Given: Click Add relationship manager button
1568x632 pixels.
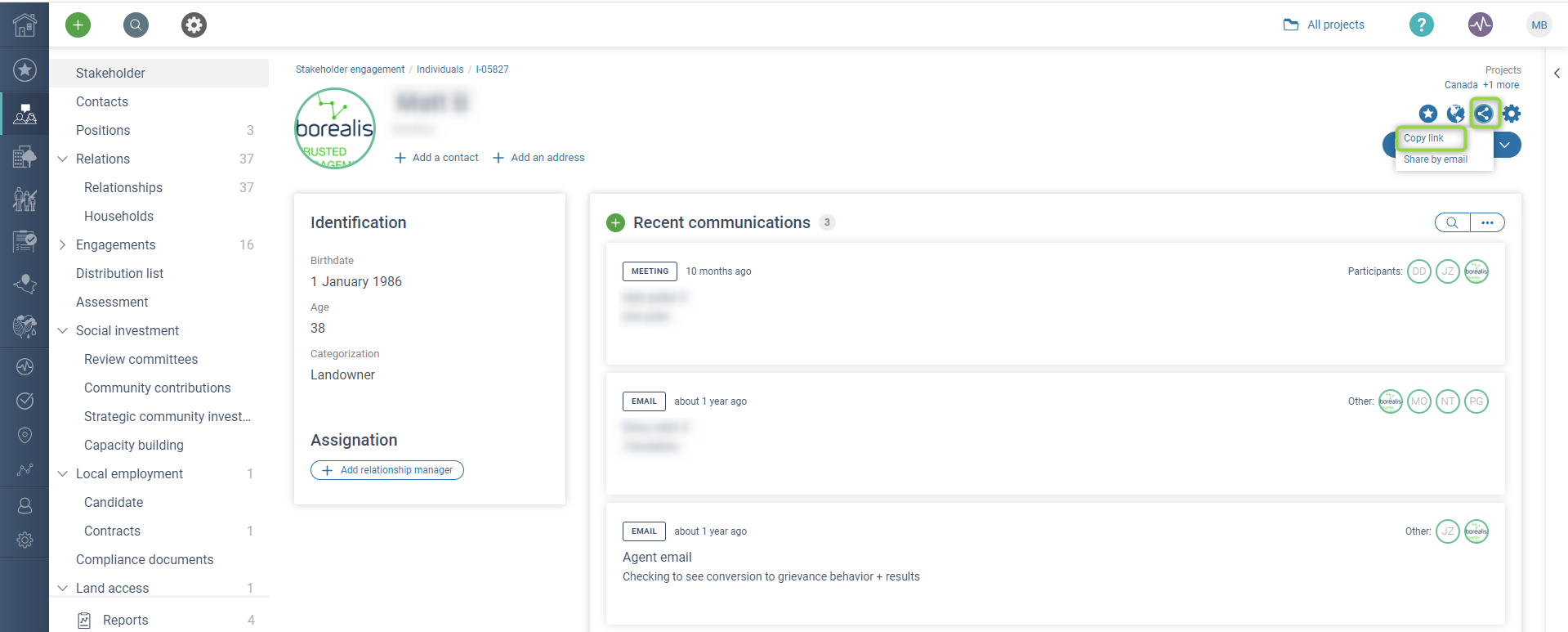Looking at the screenshot, I should pyautogui.click(x=387, y=470).
